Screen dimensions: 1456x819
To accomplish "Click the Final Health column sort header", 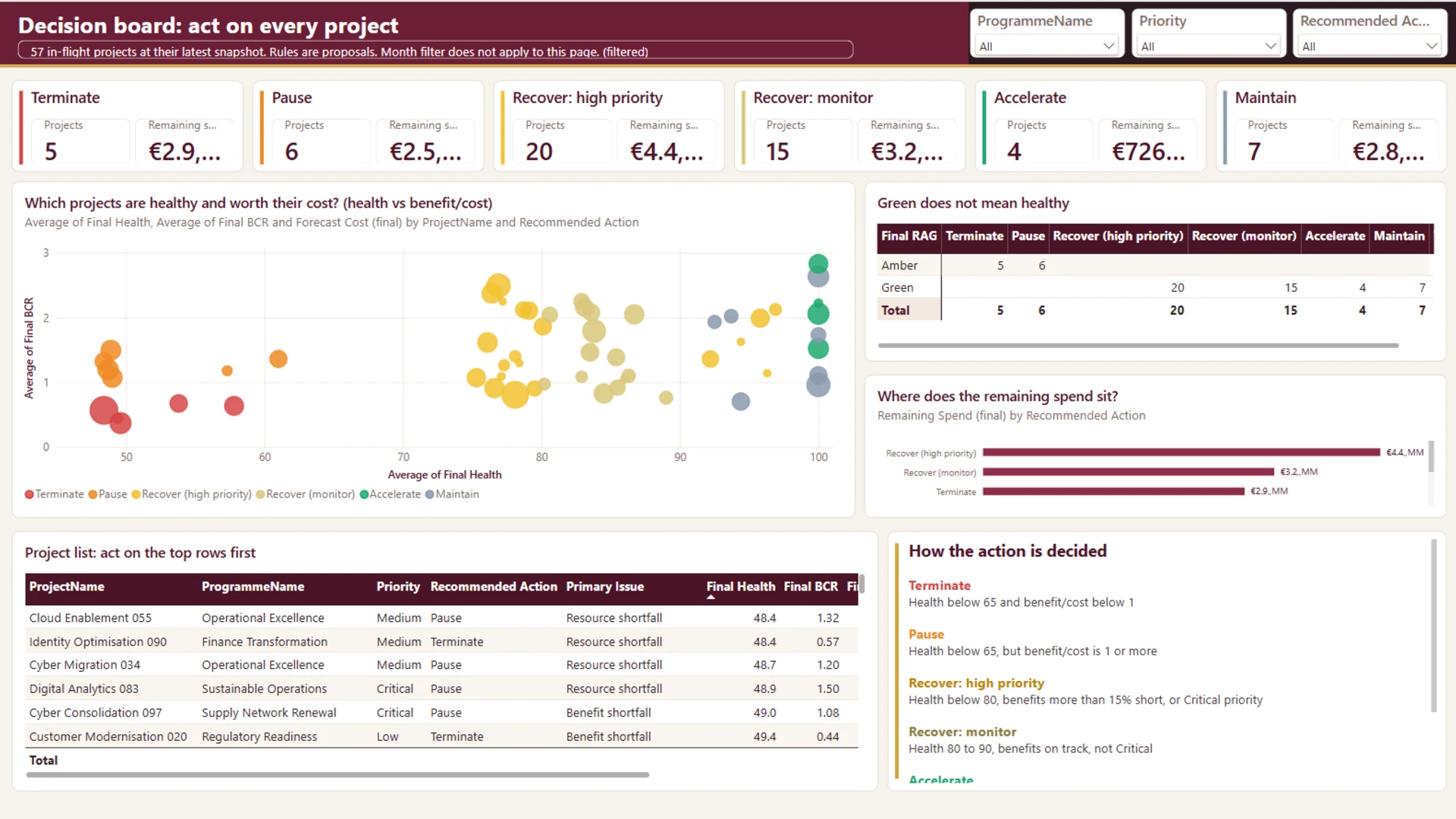I will click(741, 586).
